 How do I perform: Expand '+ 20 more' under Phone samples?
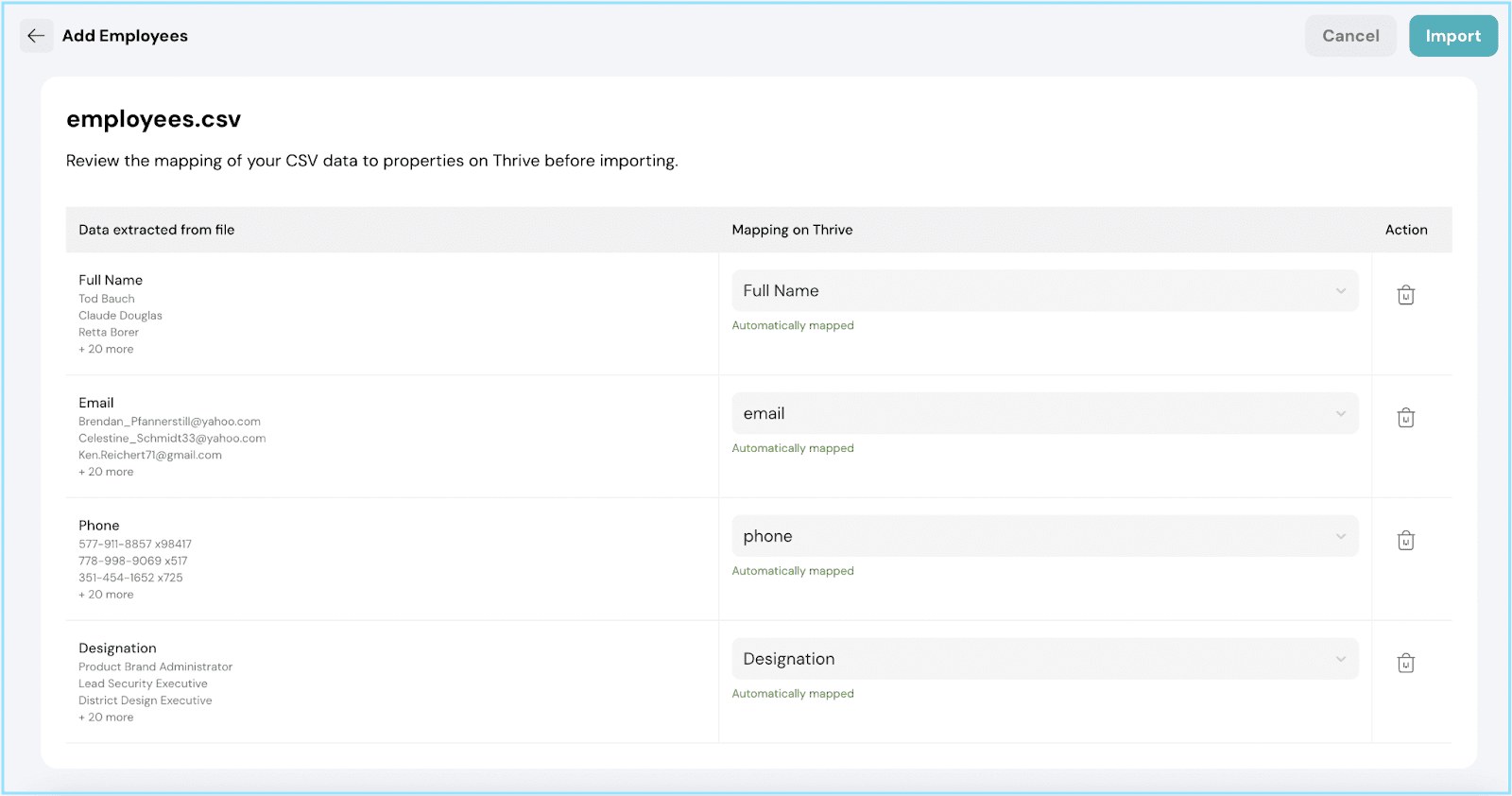106,596
